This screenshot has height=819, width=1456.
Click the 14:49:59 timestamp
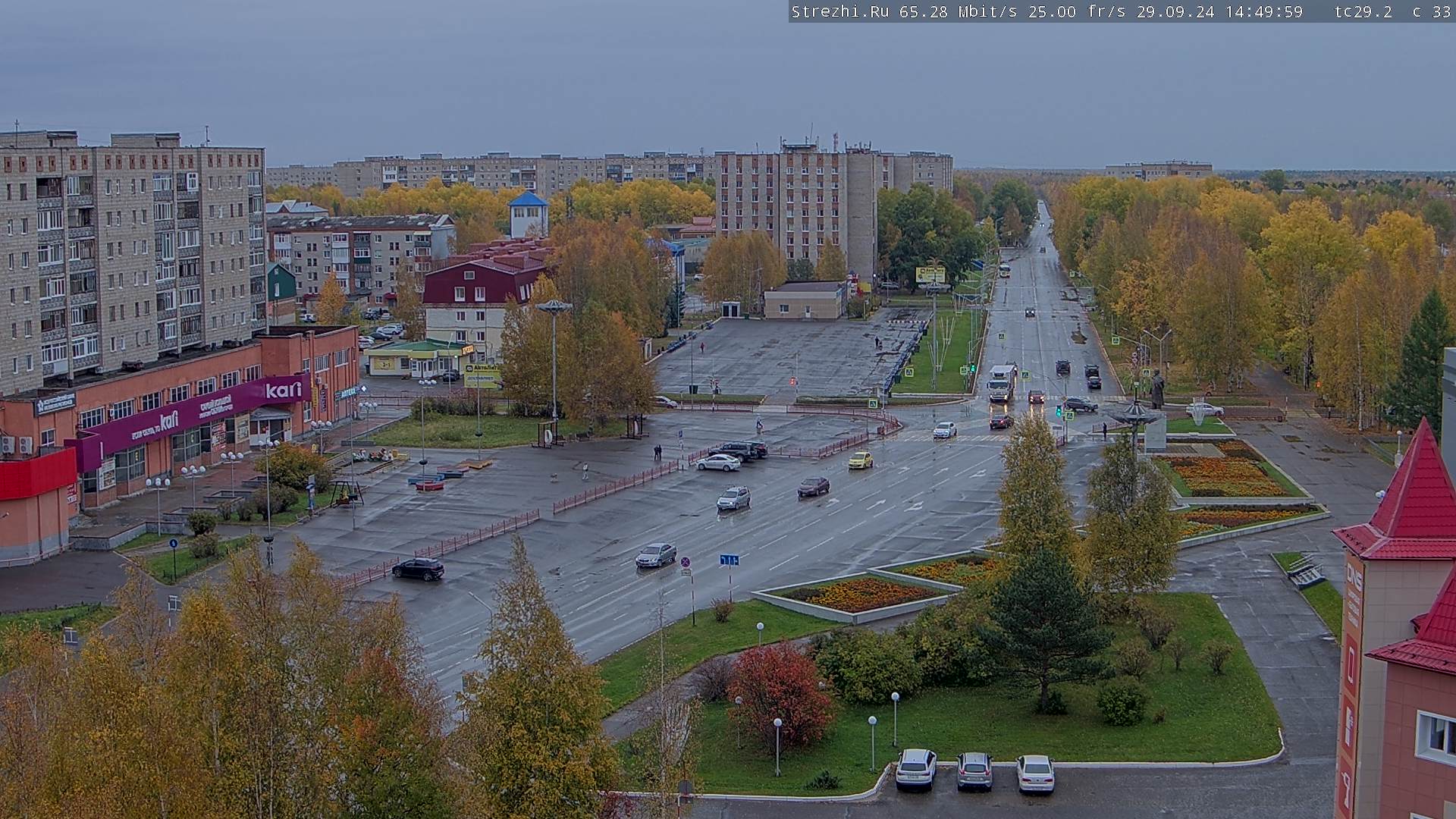(1264, 11)
